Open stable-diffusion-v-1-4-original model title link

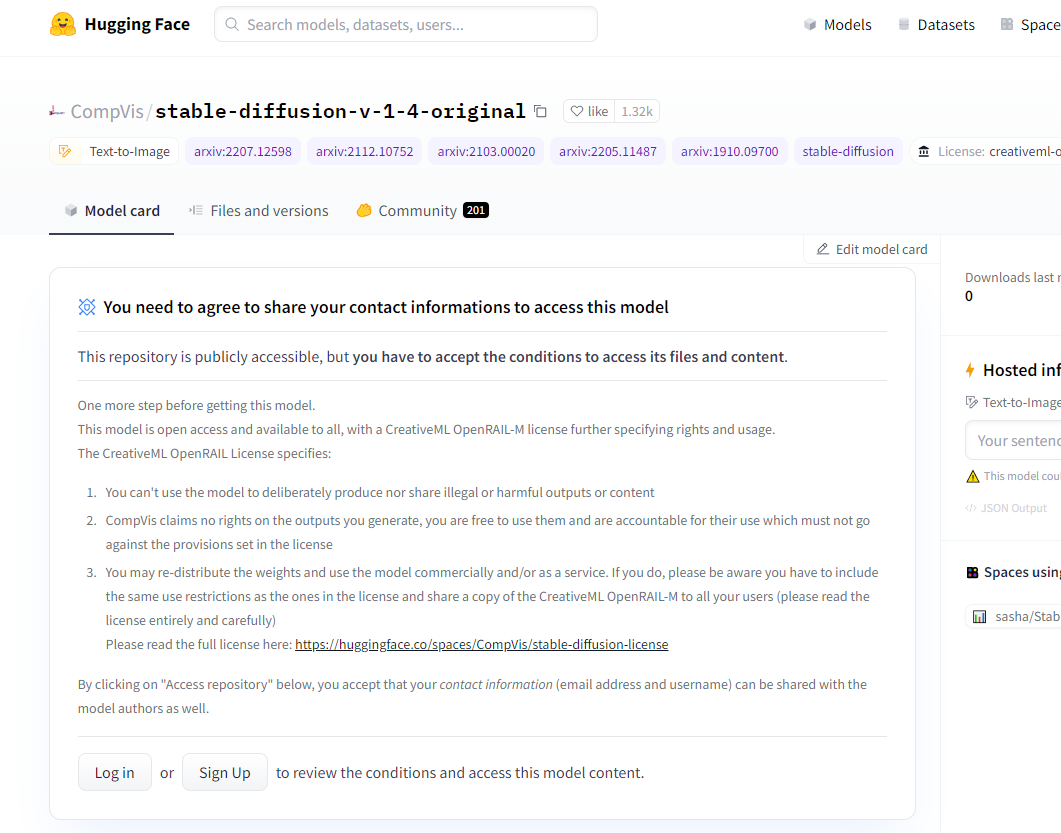(x=340, y=111)
